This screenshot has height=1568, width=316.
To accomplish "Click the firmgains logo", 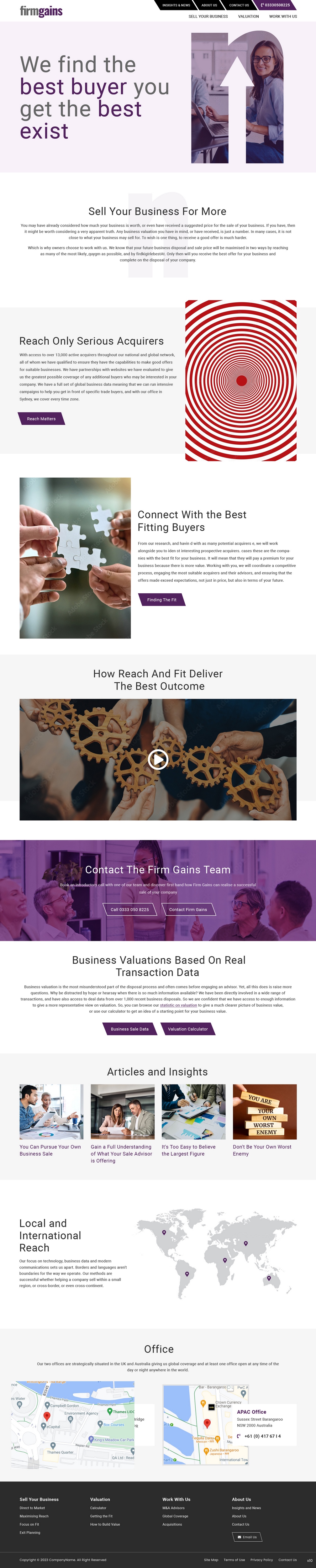I will 41,11.
